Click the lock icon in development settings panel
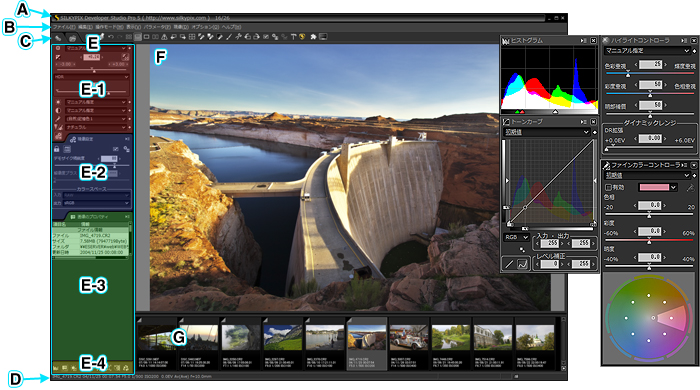Screen dimensions: 700x390 tap(57, 149)
